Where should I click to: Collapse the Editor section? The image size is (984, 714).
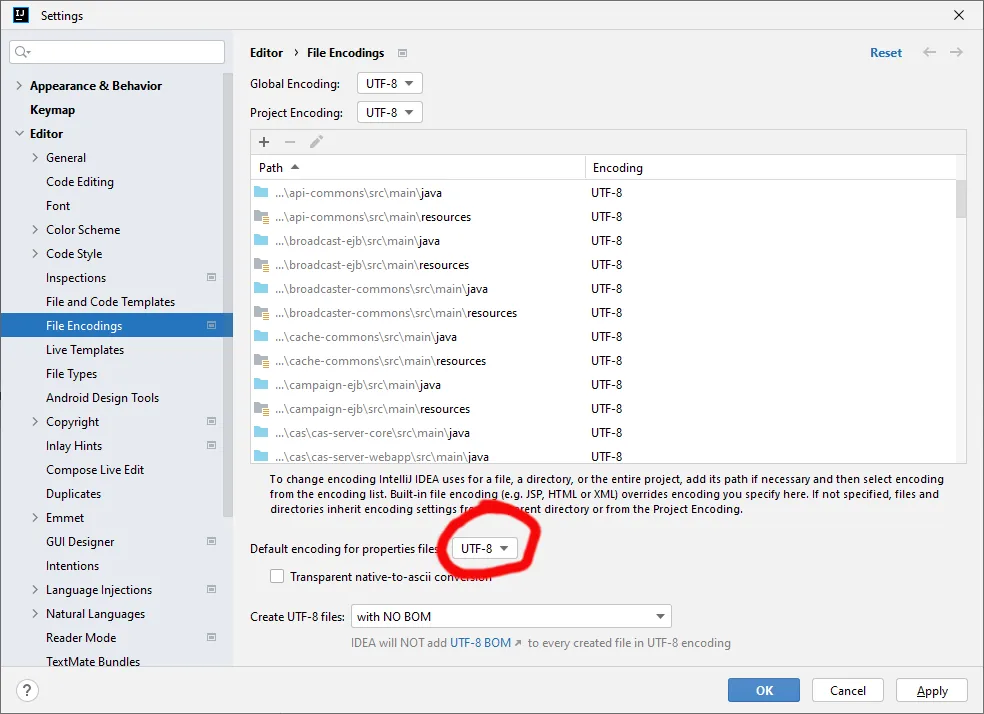point(19,134)
